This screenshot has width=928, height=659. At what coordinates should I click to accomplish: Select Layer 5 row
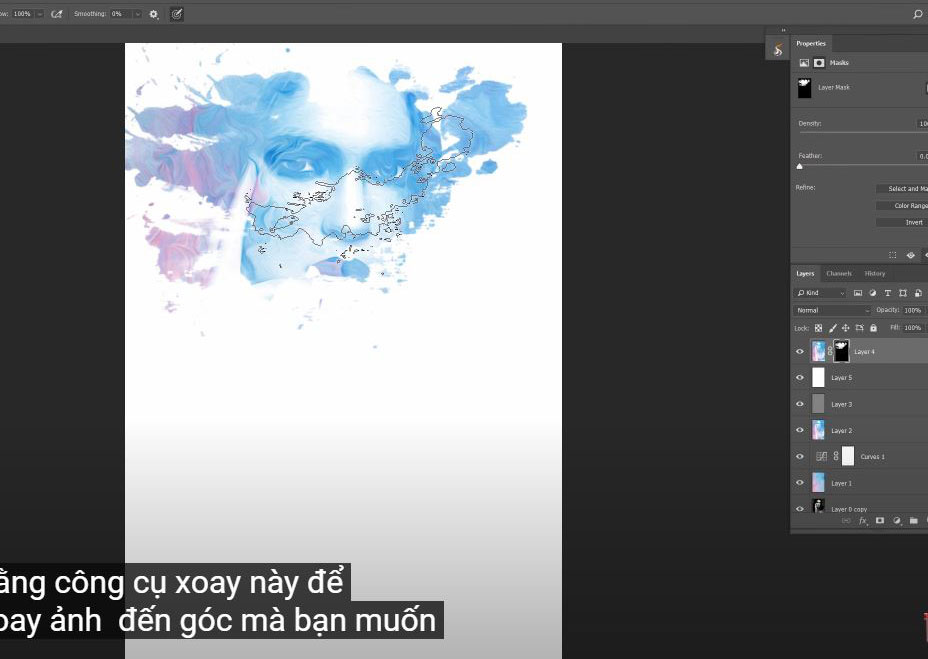[x=859, y=378]
